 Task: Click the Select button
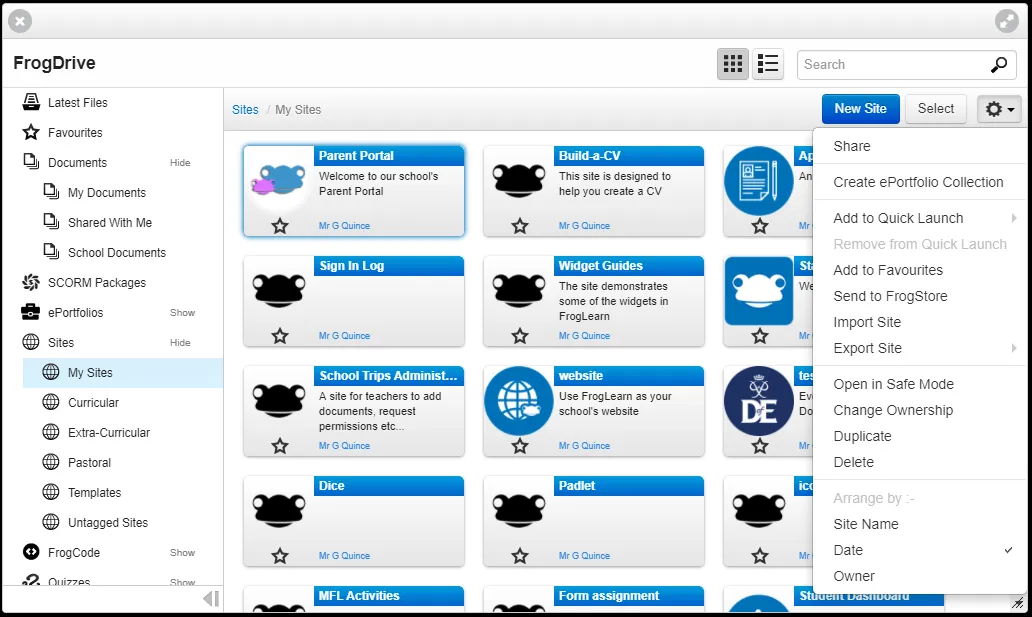(935, 109)
